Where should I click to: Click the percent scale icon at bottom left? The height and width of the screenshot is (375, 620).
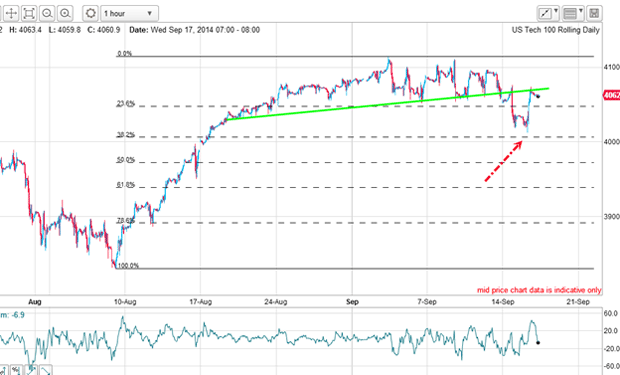pos(15,370)
